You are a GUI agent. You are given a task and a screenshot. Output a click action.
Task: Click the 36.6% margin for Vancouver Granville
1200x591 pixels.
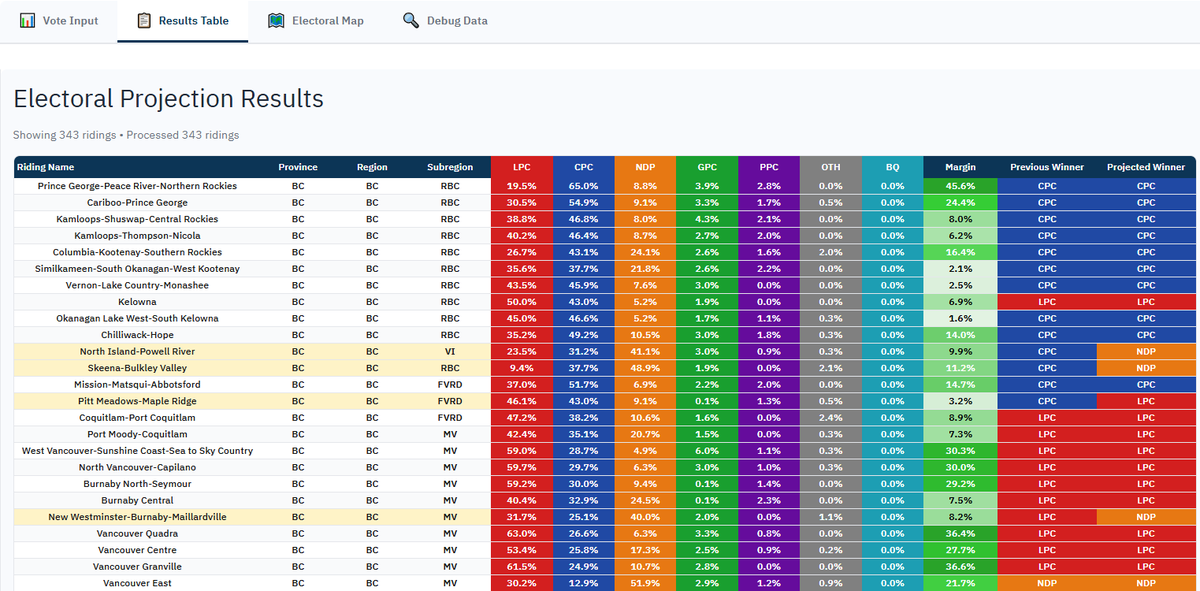point(961,566)
